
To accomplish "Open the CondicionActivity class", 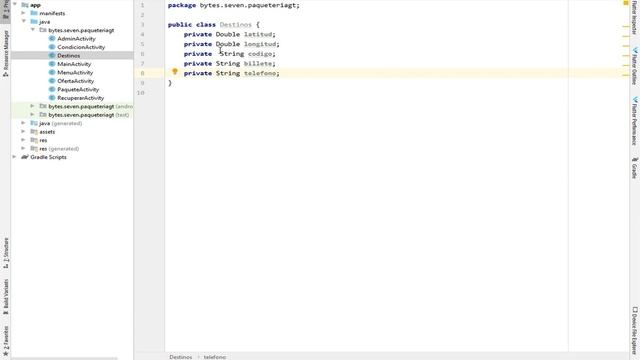I will click(x=81, y=47).
